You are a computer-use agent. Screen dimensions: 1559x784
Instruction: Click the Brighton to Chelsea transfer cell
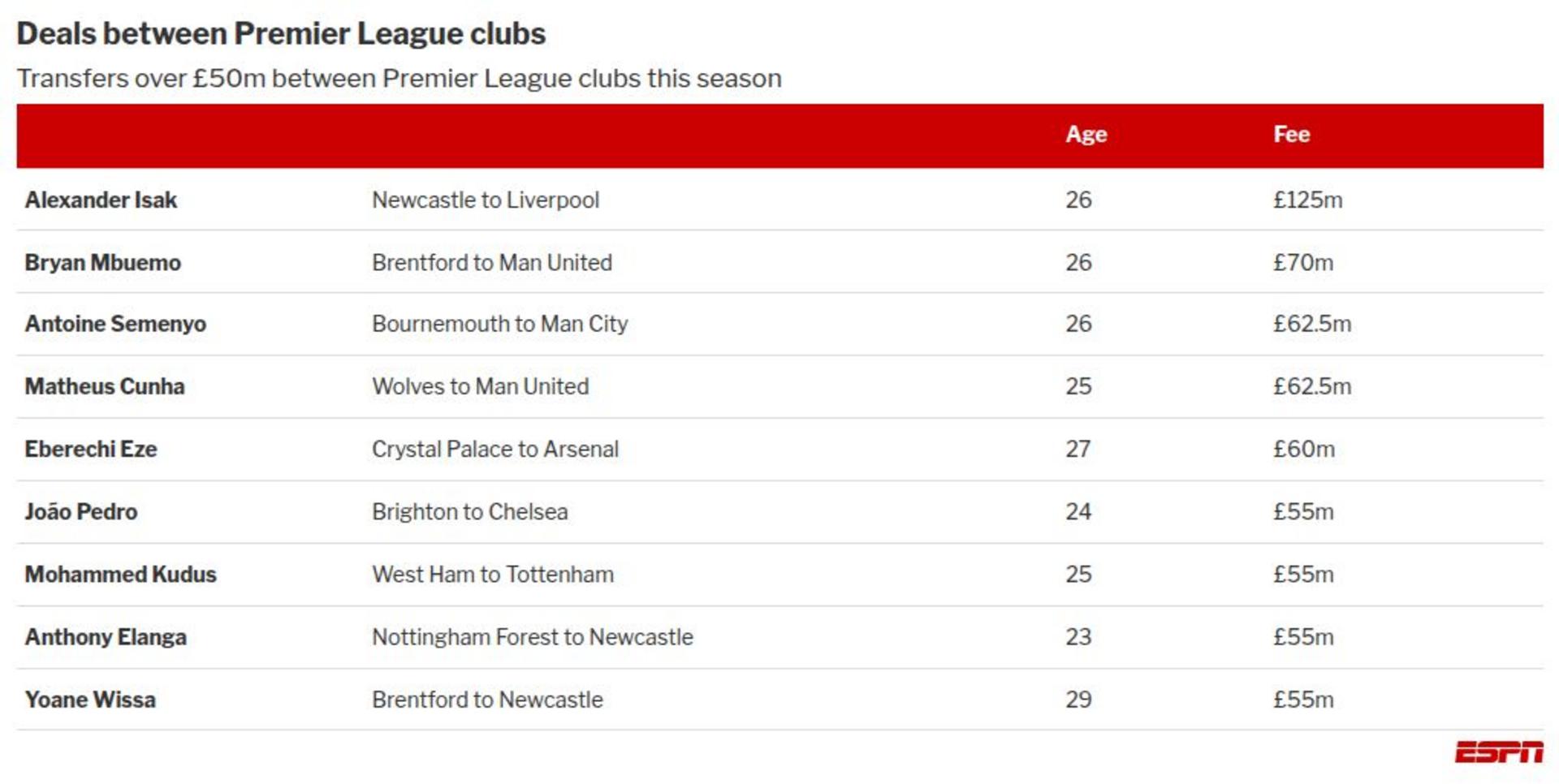coord(470,512)
